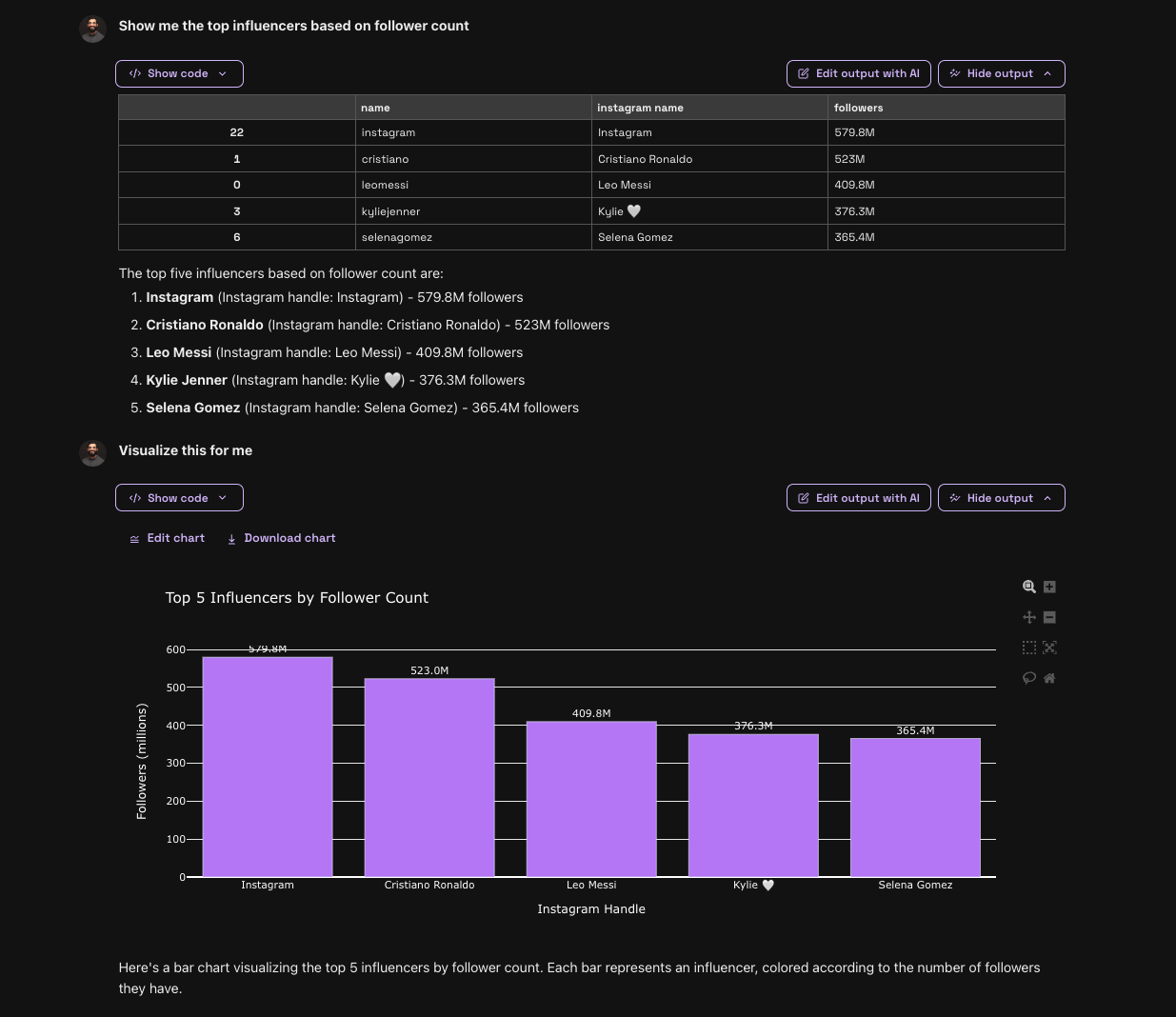Open Edit output with AI for the table
Viewport: 1176px width, 1017px height.
pyautogui.click(x=858, y=73)
